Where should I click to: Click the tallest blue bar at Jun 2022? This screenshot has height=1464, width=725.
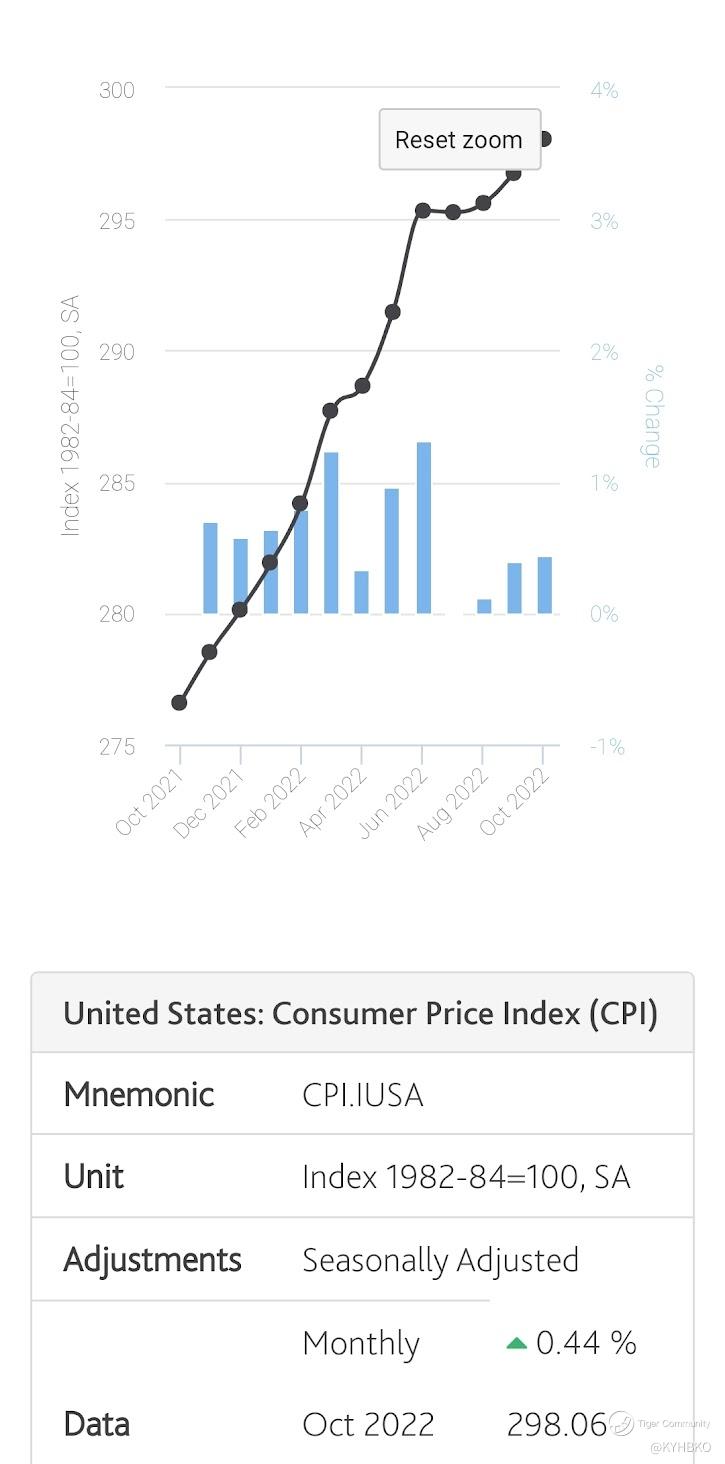point(424,528)
